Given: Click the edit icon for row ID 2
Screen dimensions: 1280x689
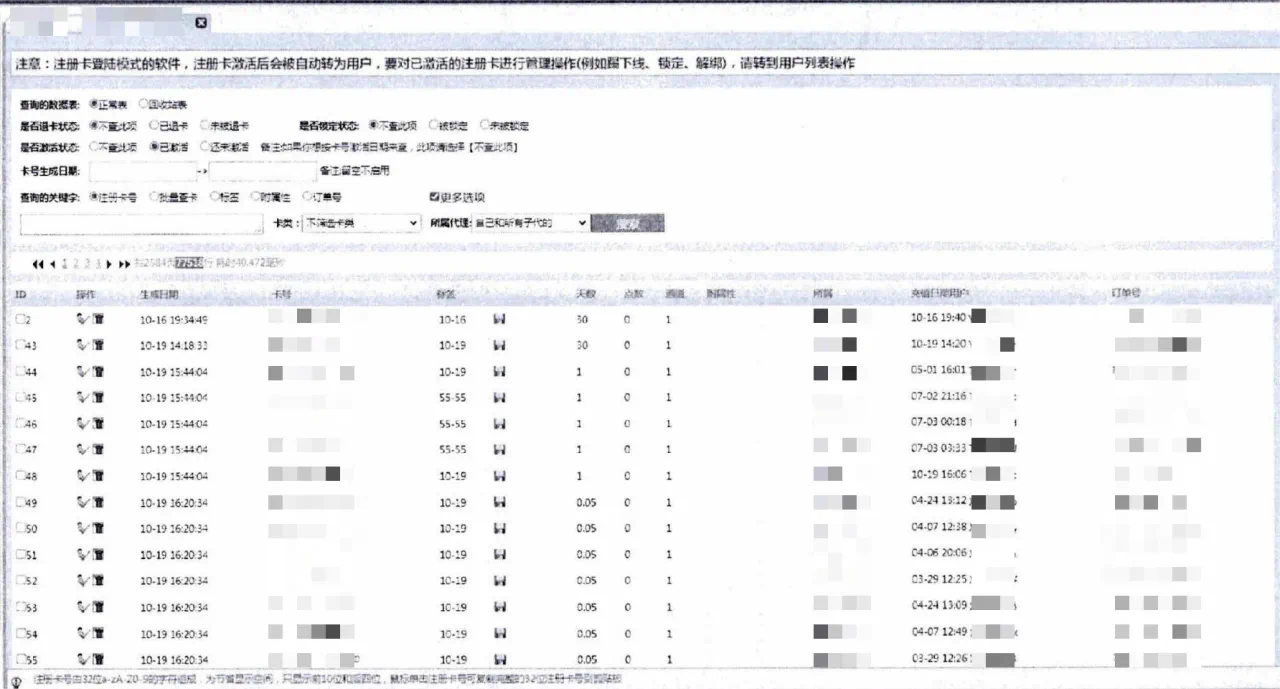Looking at the screenshot, I should click(82, 319).
